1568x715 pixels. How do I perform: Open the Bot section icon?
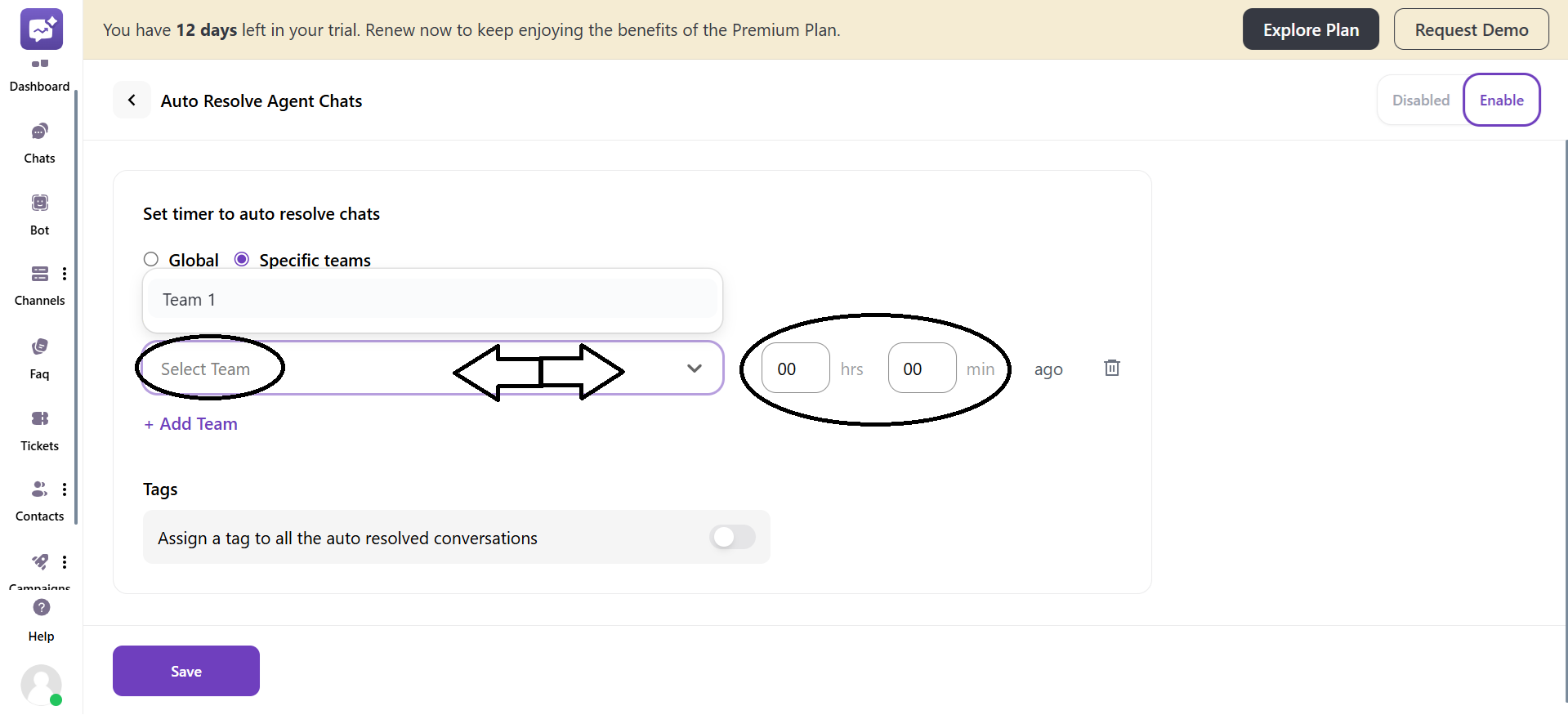tap(39, 203)
